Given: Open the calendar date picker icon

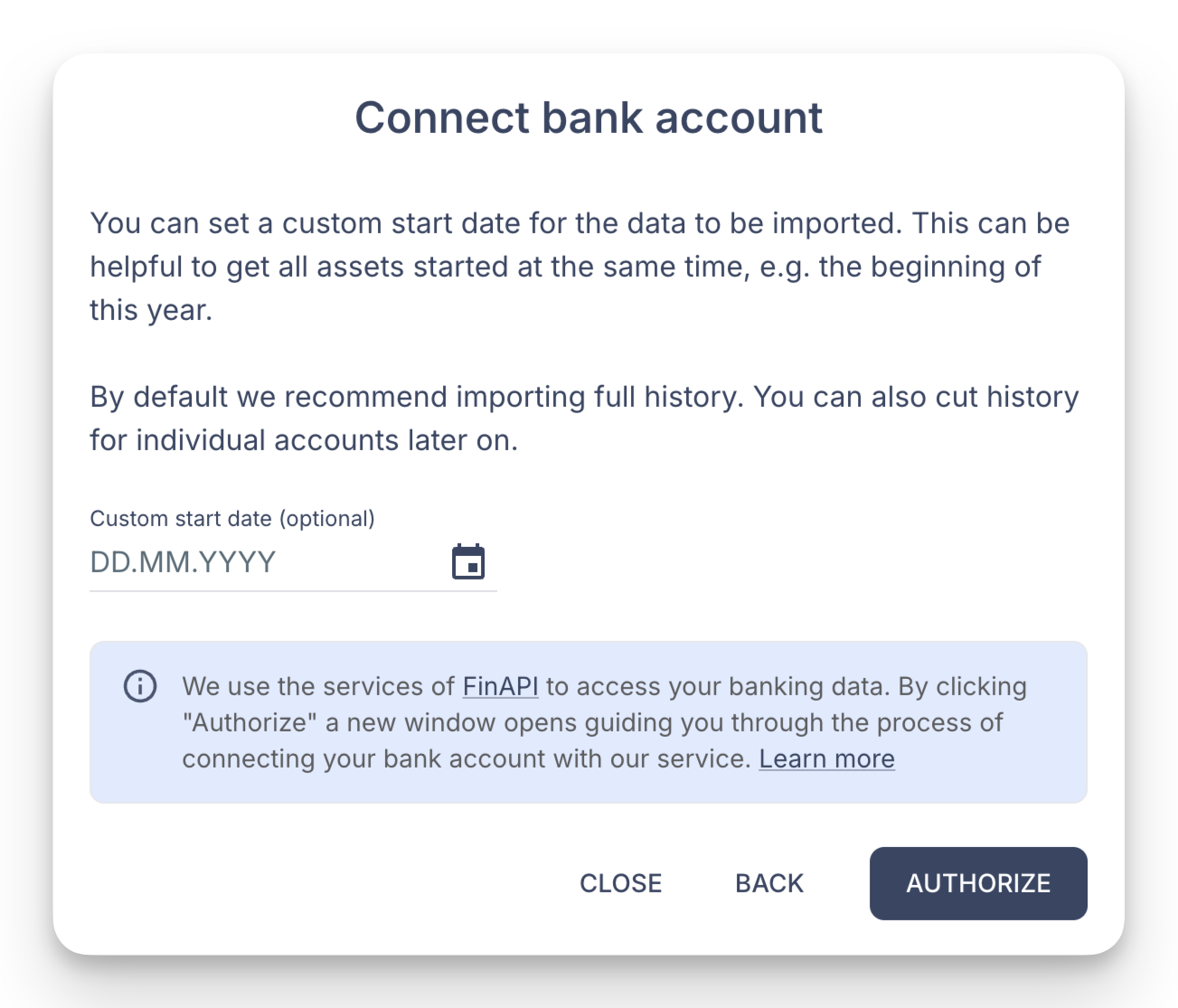Looking at the screenshot, I should [x=468, y=562].
